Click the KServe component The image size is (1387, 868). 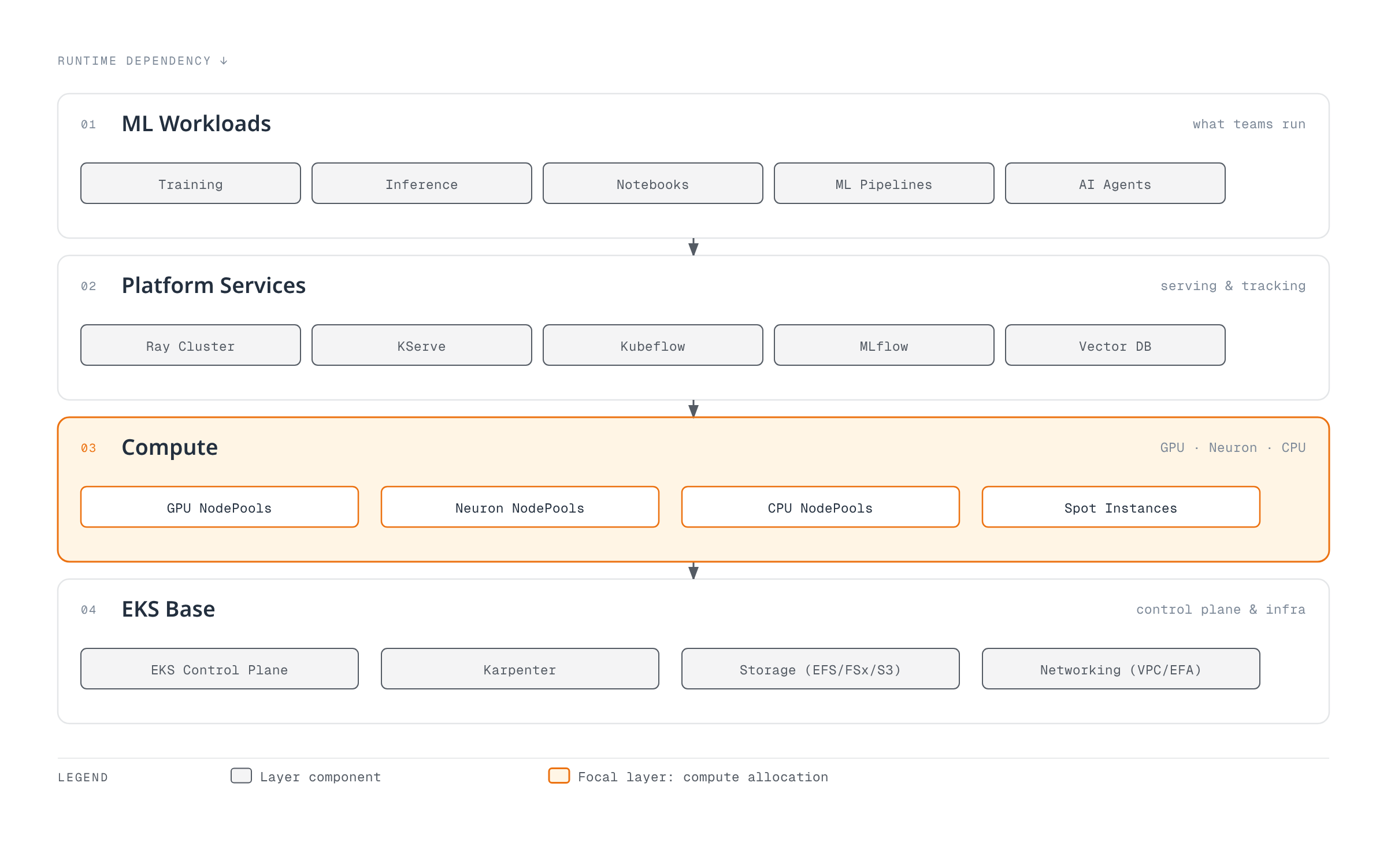422,345
